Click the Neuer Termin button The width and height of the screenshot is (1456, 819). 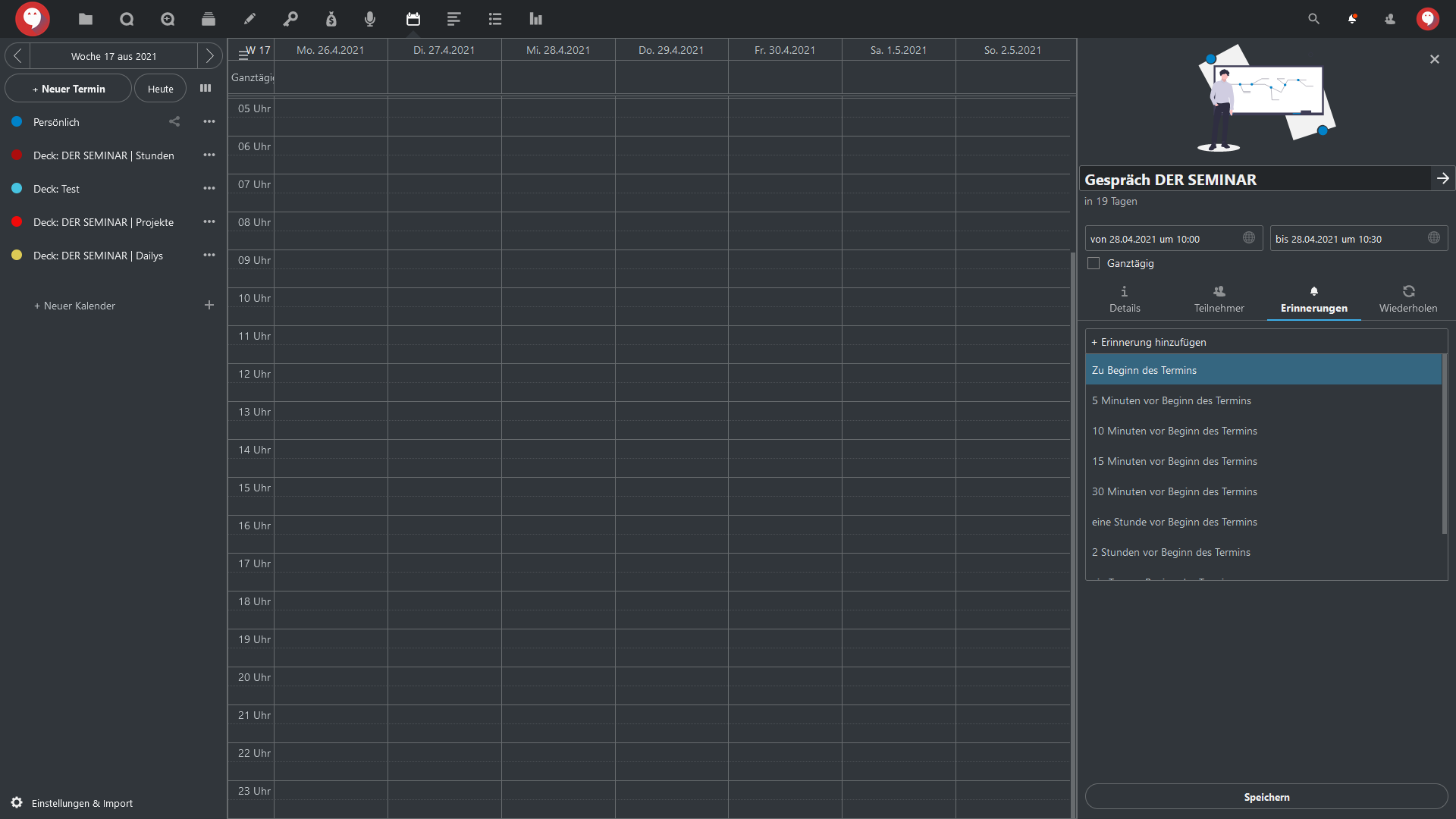(68, 89)
